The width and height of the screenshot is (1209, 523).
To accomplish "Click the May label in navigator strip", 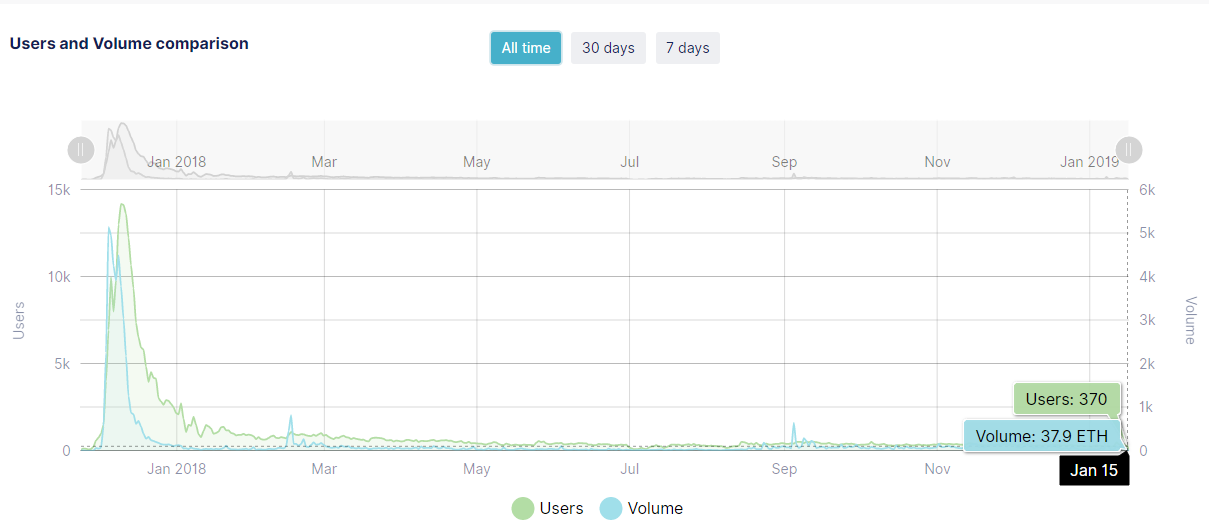I will tap(477, 161).
